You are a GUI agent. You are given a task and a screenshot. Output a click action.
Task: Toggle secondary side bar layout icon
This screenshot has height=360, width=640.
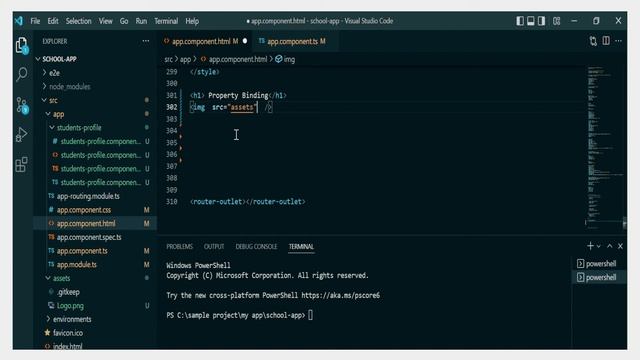(542, 21)
